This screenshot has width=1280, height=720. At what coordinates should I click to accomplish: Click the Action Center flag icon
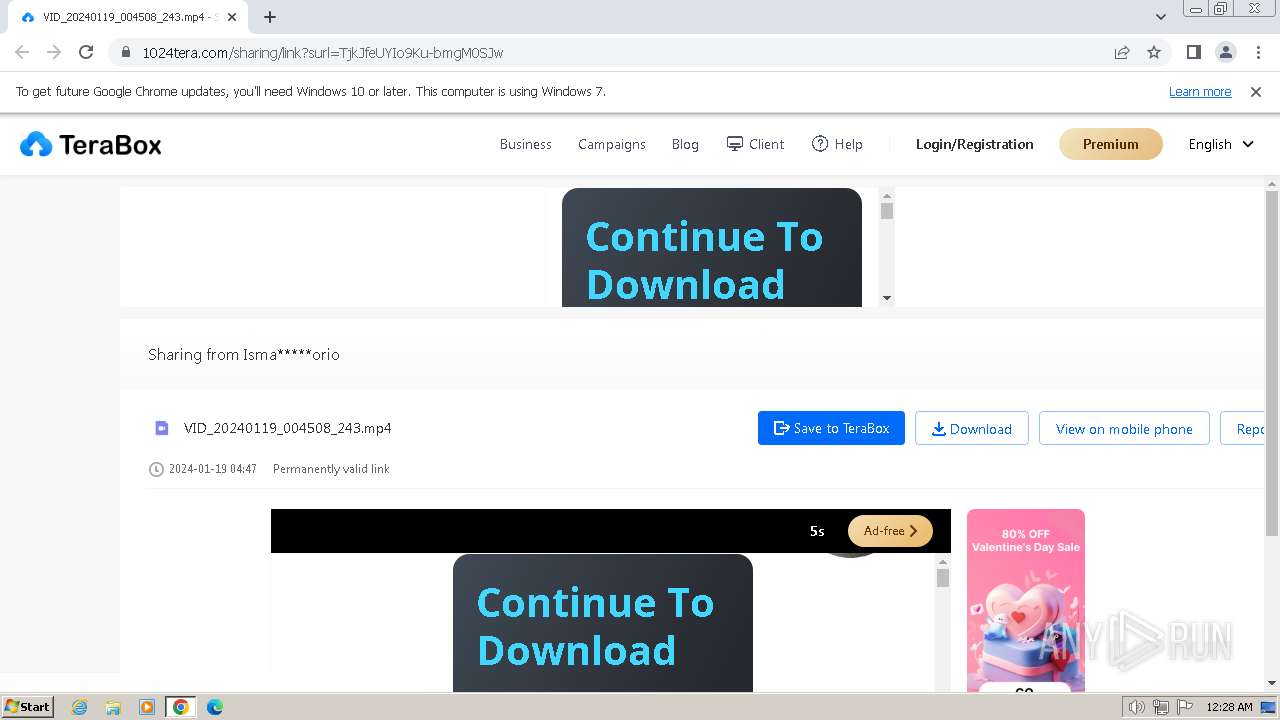(x=1185, y=707)
